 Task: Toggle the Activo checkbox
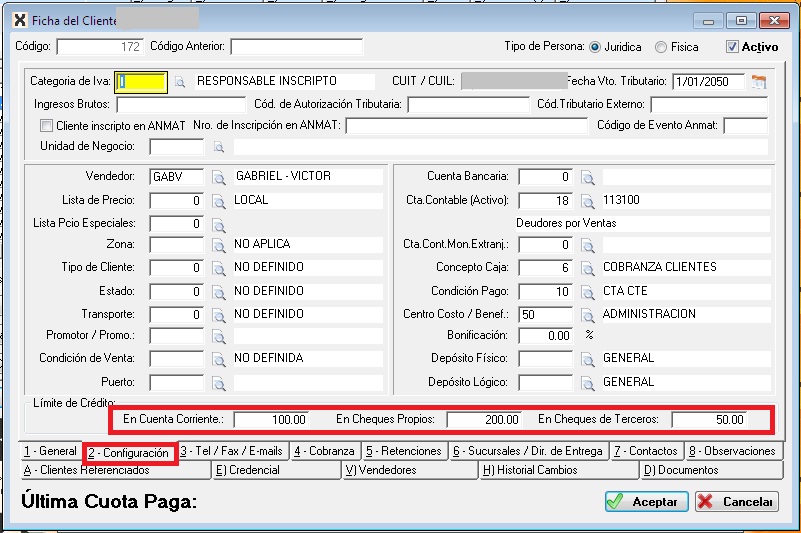[x=732, y=47]
